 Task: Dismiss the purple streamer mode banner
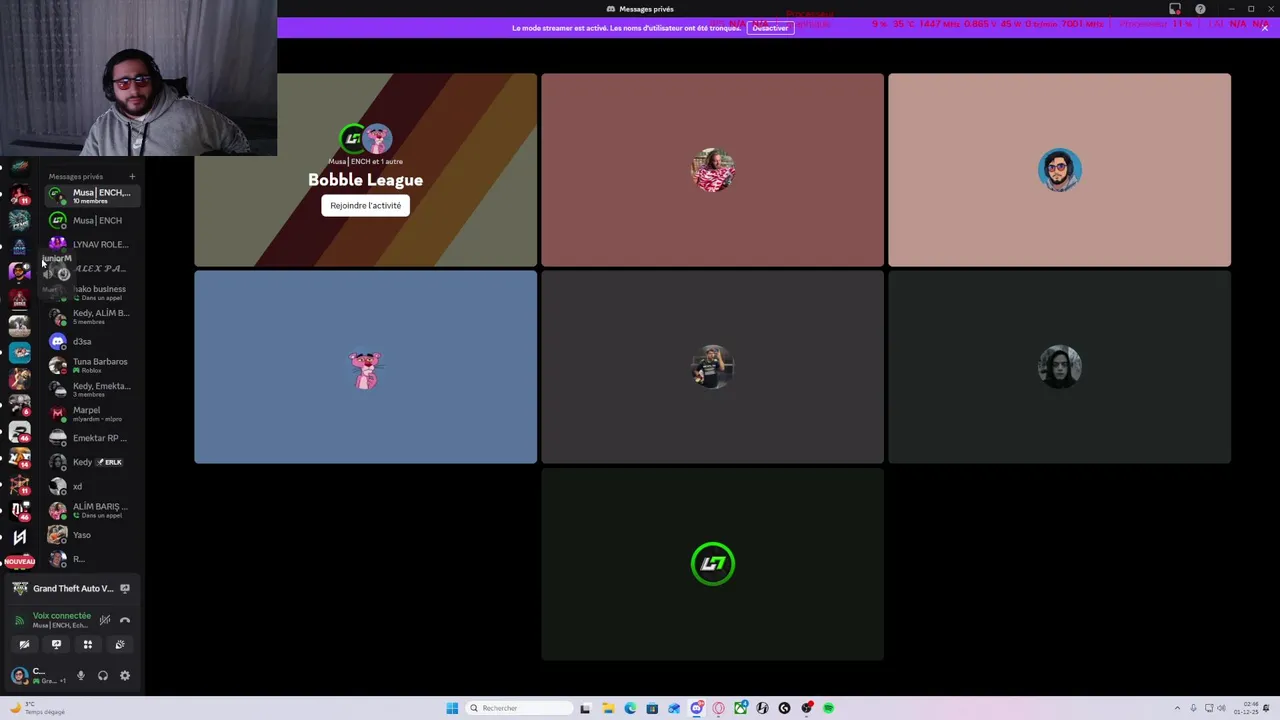coord(1264,28)
